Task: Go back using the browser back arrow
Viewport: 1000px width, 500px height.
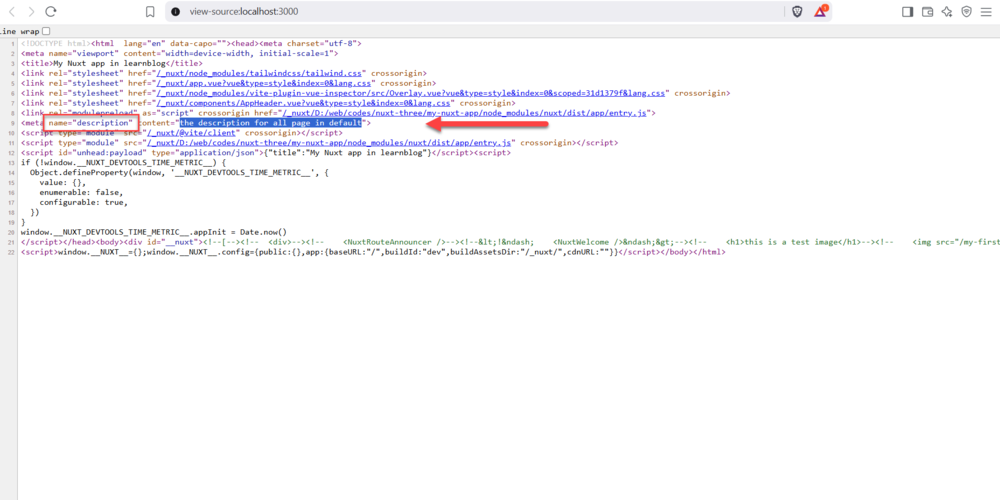Action: [12, 11]
